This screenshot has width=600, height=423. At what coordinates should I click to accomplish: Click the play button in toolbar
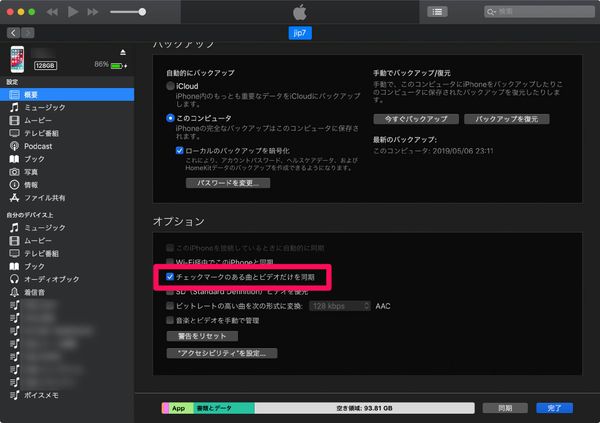[73, 12]
